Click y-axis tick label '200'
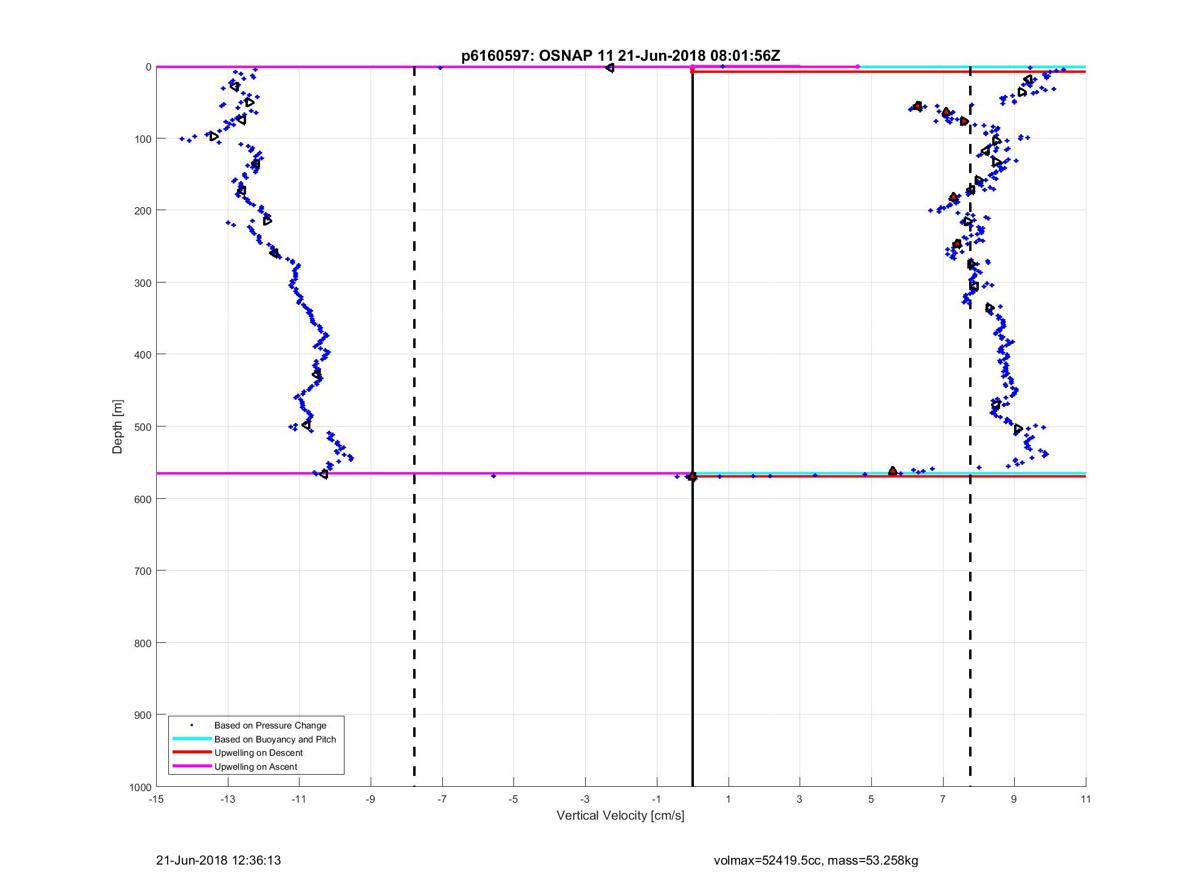This screenshot has height=885, width=1200. coord(141,211)
